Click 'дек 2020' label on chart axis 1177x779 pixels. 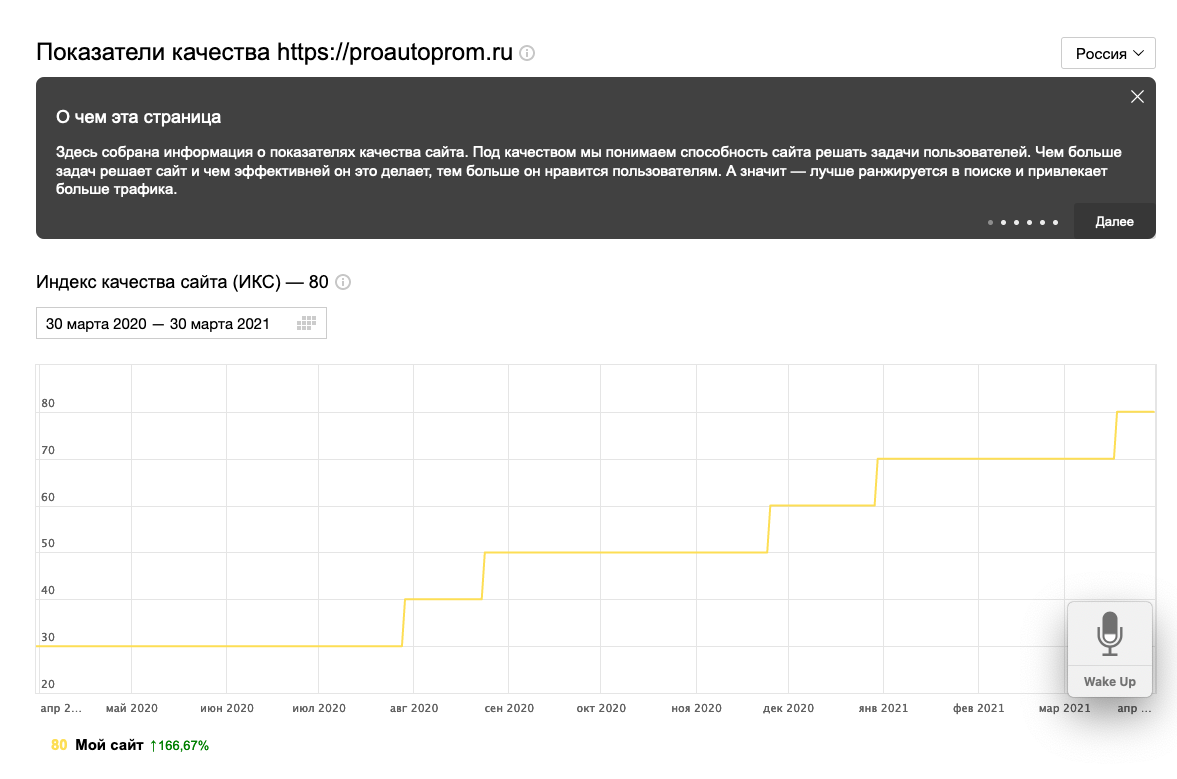tap(788, 708)
